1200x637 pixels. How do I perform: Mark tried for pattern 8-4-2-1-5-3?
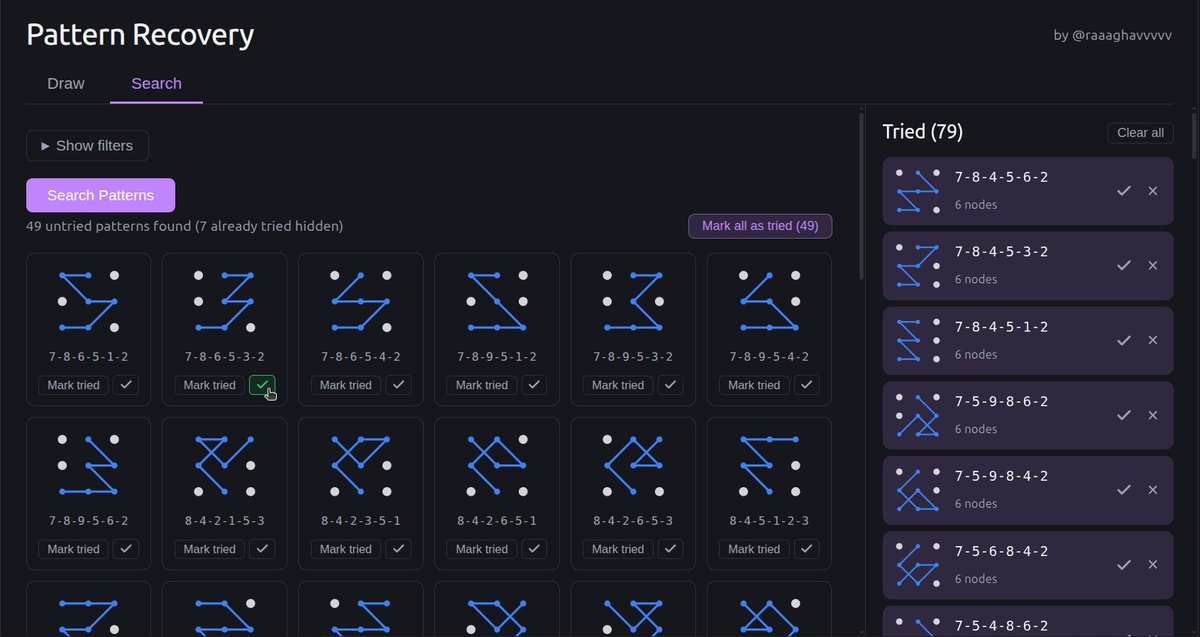(210, 549)
